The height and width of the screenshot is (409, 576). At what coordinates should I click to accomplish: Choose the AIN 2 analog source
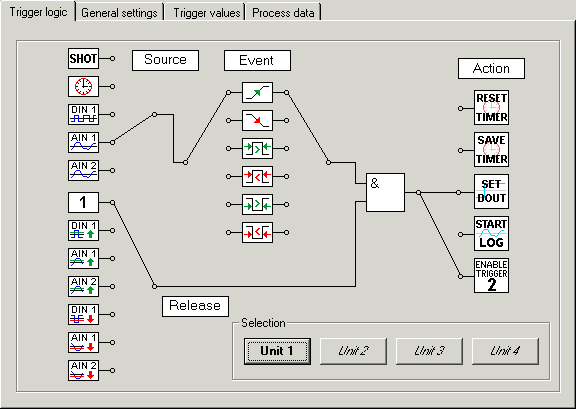click(83, 170)
